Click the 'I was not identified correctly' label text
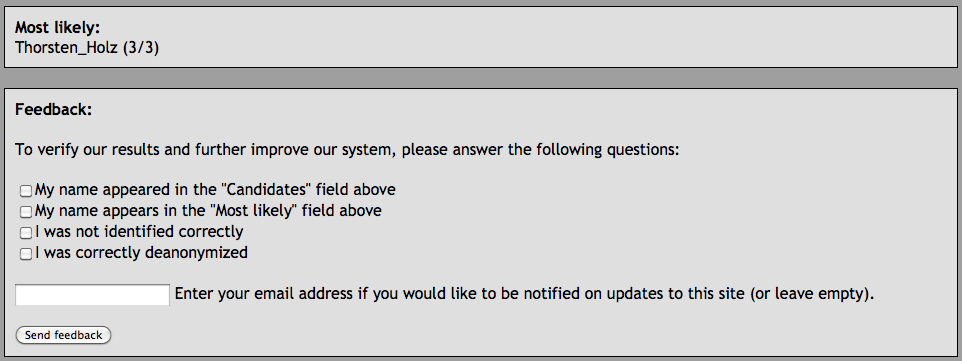The image size is (962, 361). click(x=139, y=231)
